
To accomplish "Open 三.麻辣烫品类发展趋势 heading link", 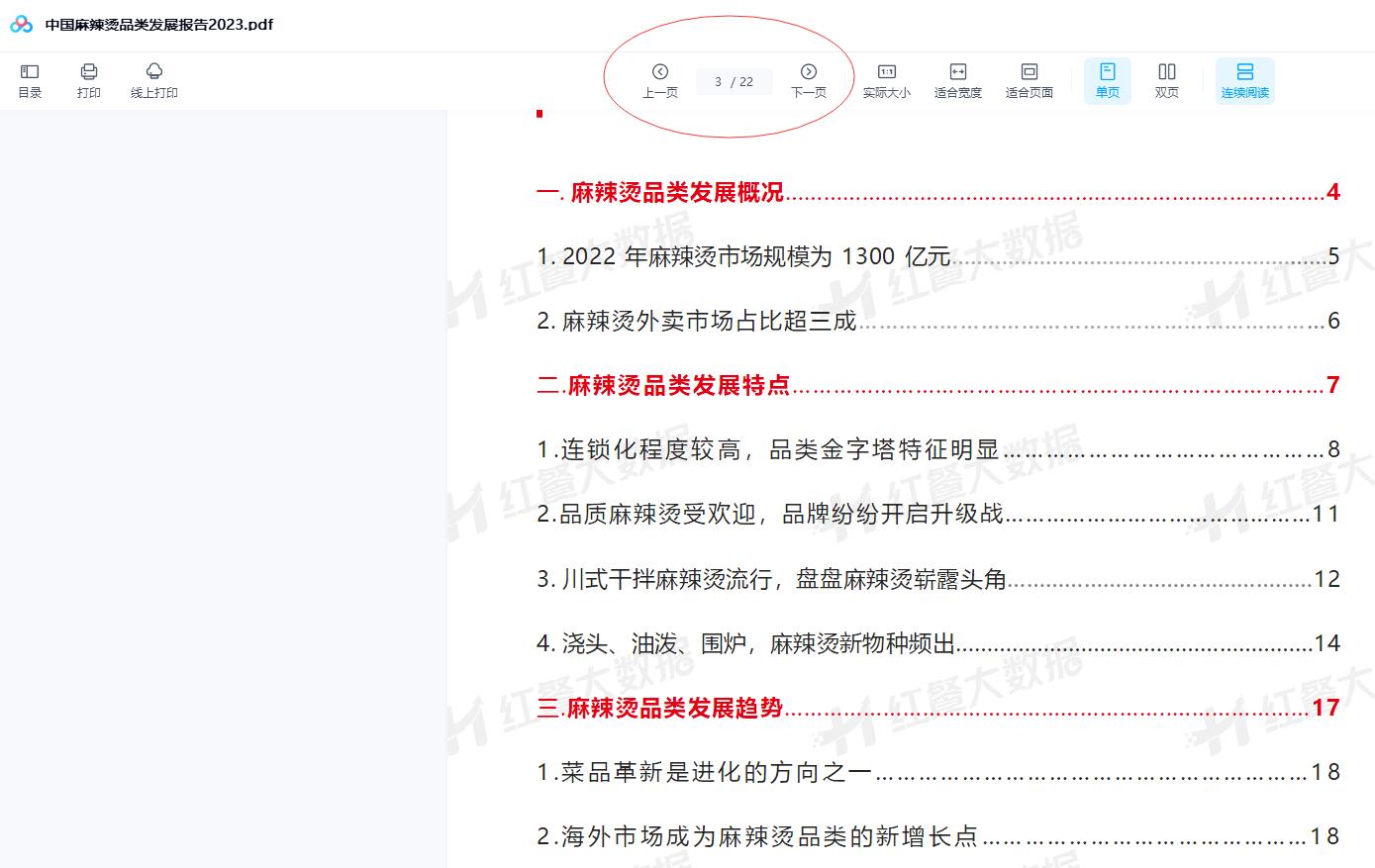I will [x=660, y=708].
